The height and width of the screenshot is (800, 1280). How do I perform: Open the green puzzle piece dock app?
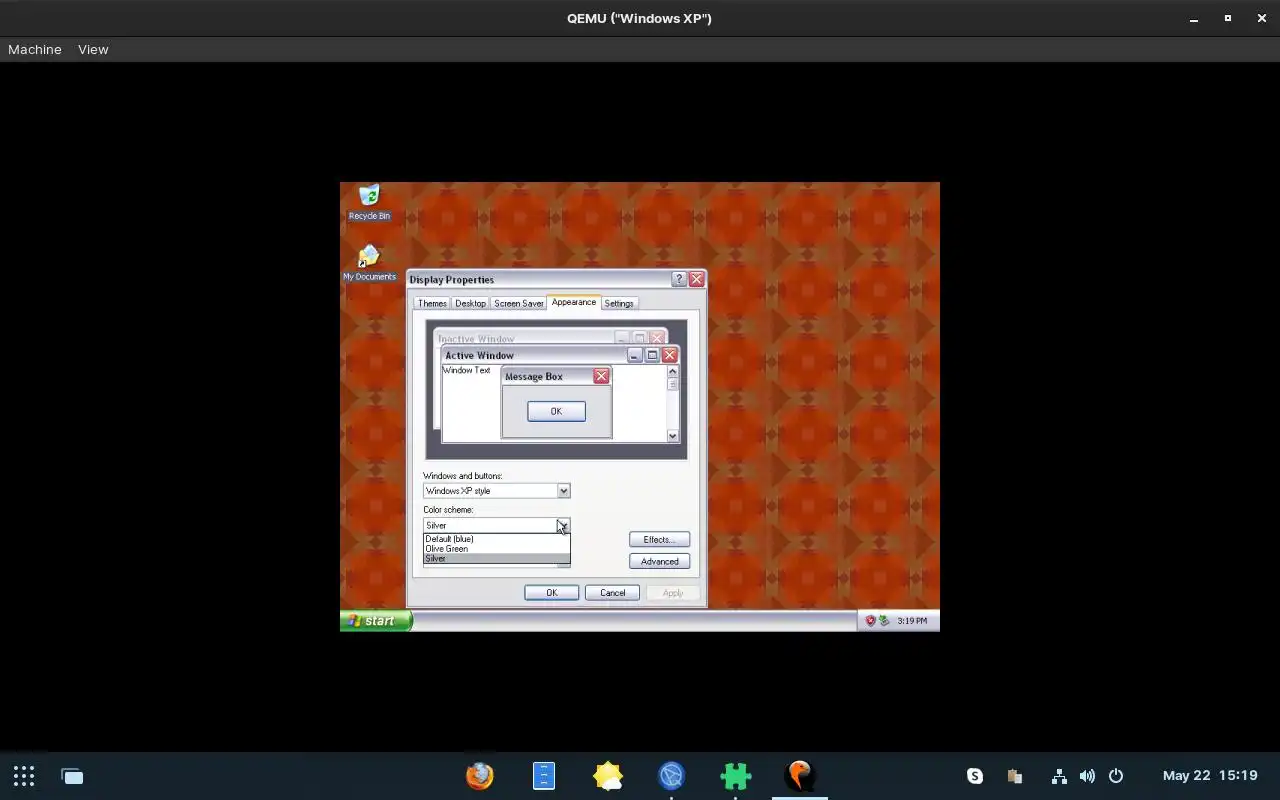pyautogui.click(x=736, y=776)
